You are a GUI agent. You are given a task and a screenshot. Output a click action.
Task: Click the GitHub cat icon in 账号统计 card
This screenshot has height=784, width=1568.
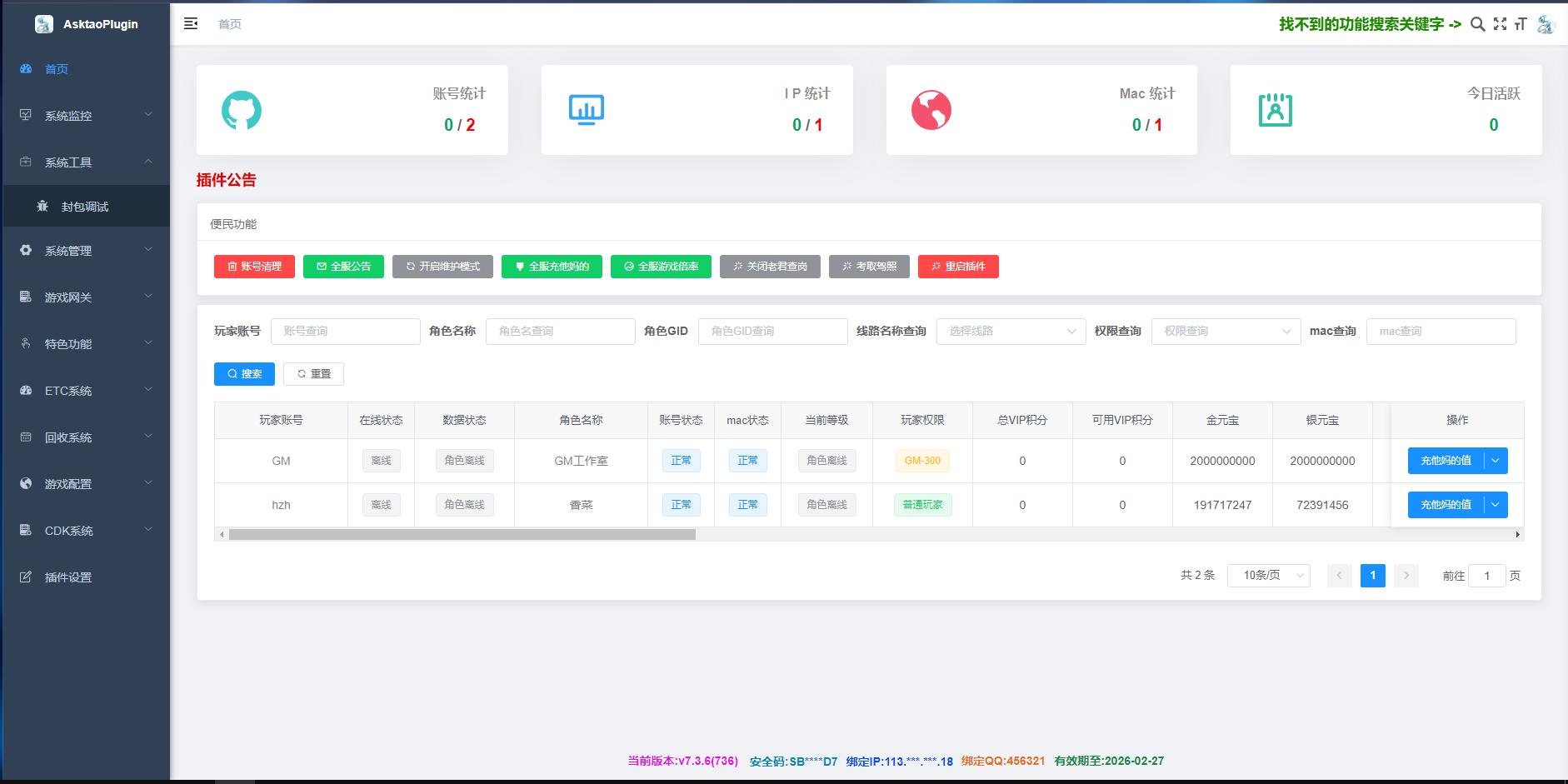[x=242, y=110]
